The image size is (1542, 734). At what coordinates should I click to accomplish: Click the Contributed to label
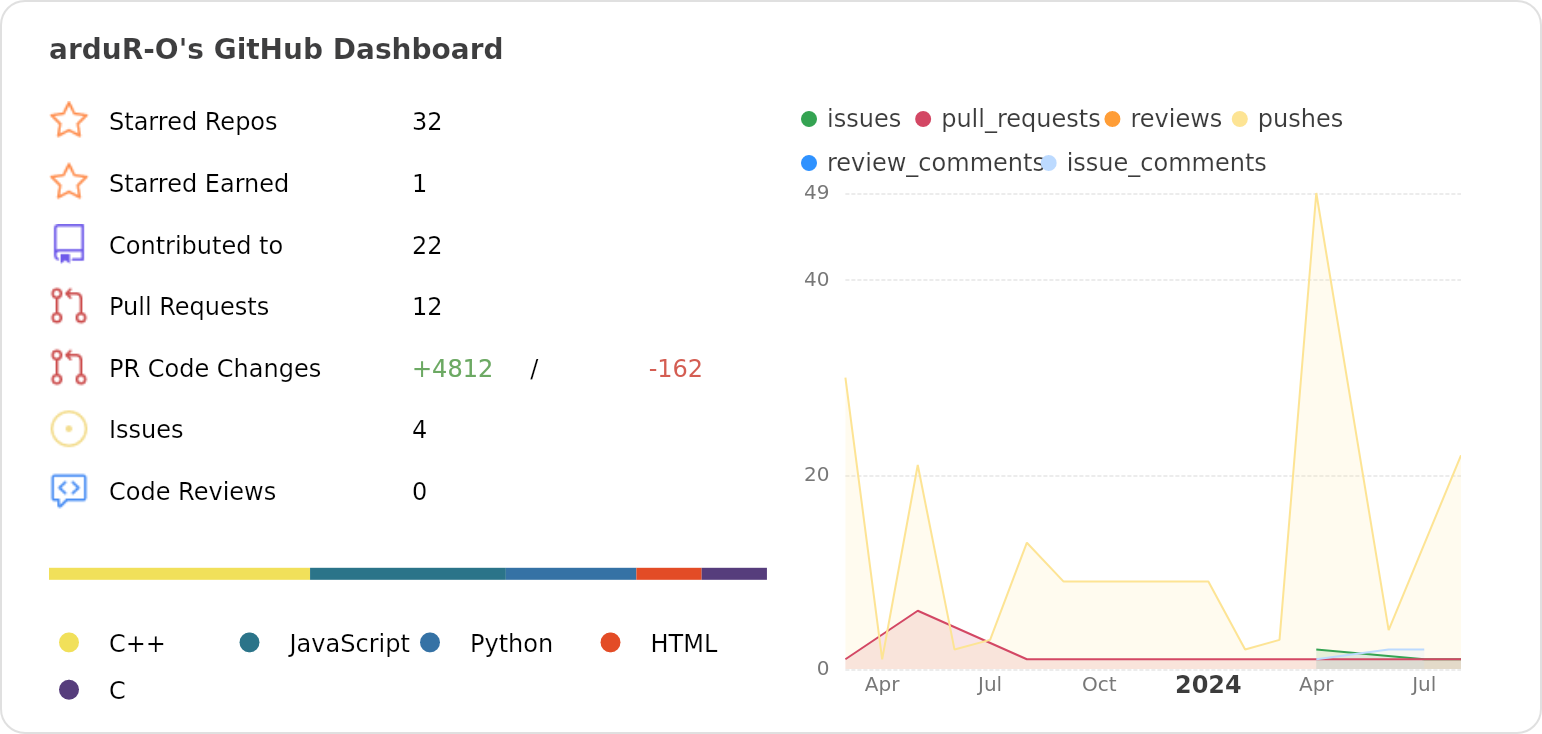pos(196,246)
